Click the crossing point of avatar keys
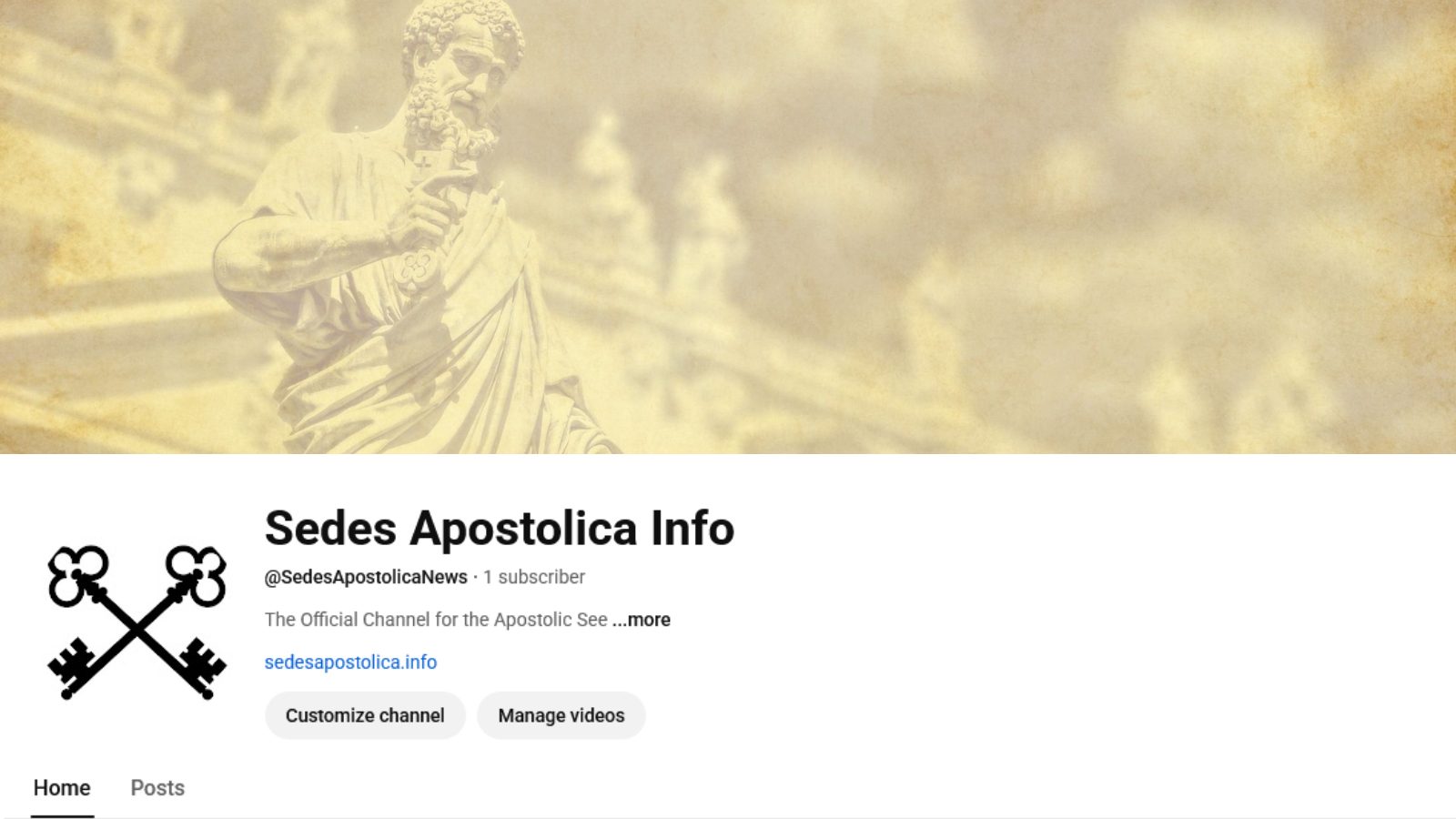Viewport: 1456px width, 819px height. pos(136,628)
